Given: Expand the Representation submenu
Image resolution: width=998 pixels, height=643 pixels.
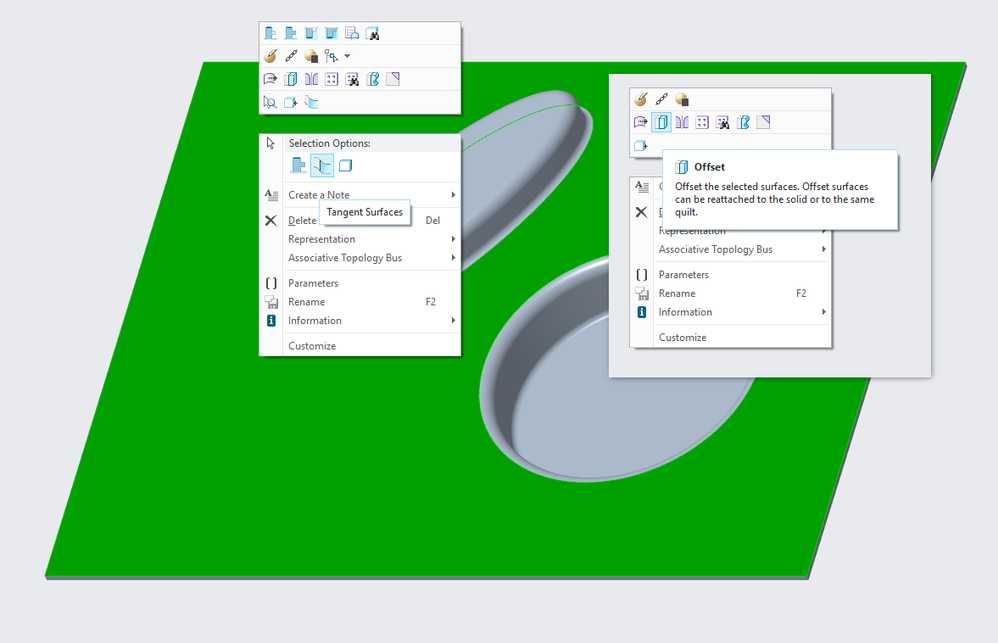Looking at the screenshot, I should (322, 238).
